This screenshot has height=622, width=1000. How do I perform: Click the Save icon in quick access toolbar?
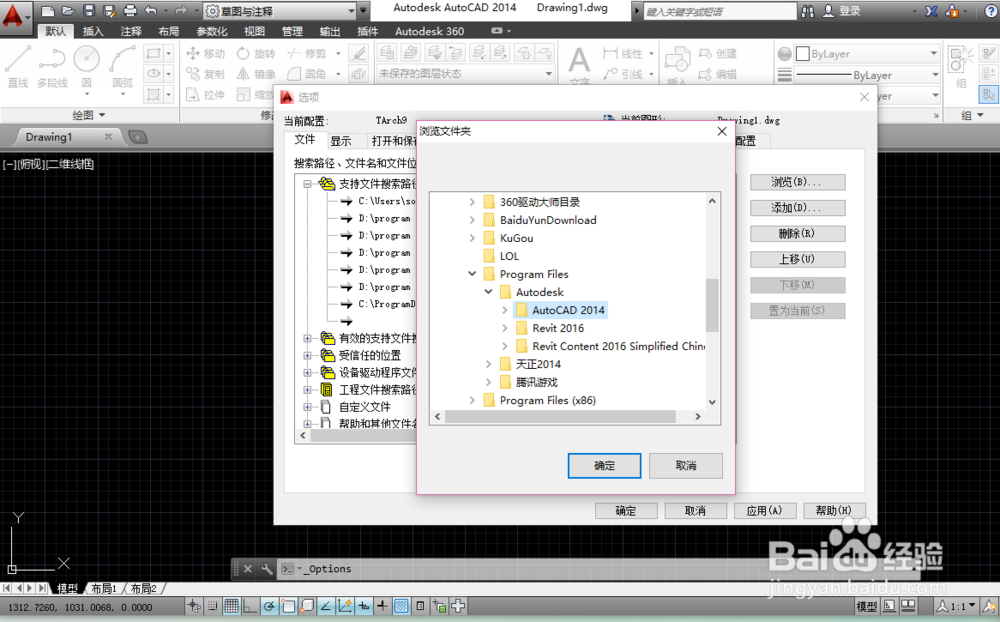click(89, 11)
